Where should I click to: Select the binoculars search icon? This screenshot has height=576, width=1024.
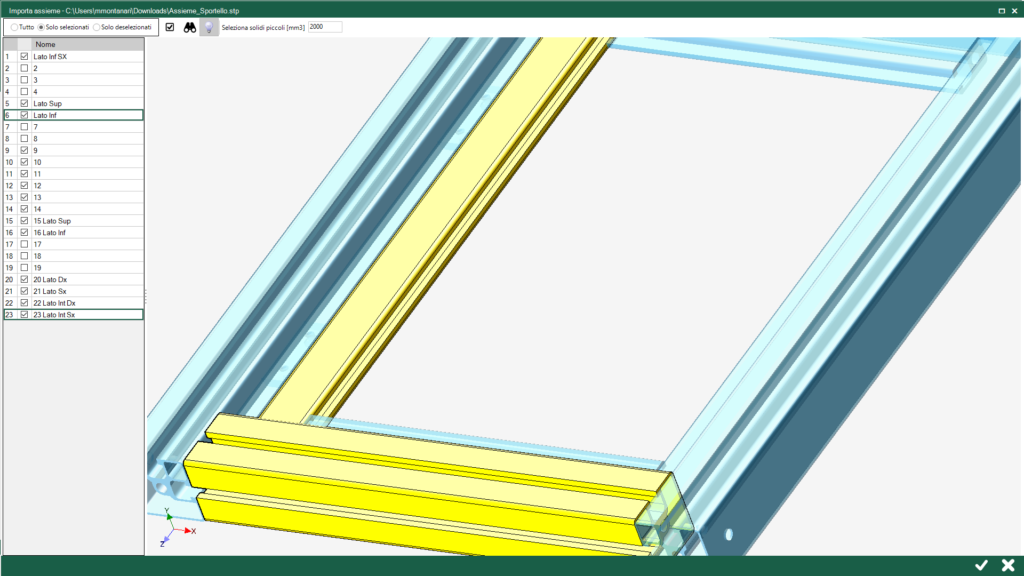189,27
